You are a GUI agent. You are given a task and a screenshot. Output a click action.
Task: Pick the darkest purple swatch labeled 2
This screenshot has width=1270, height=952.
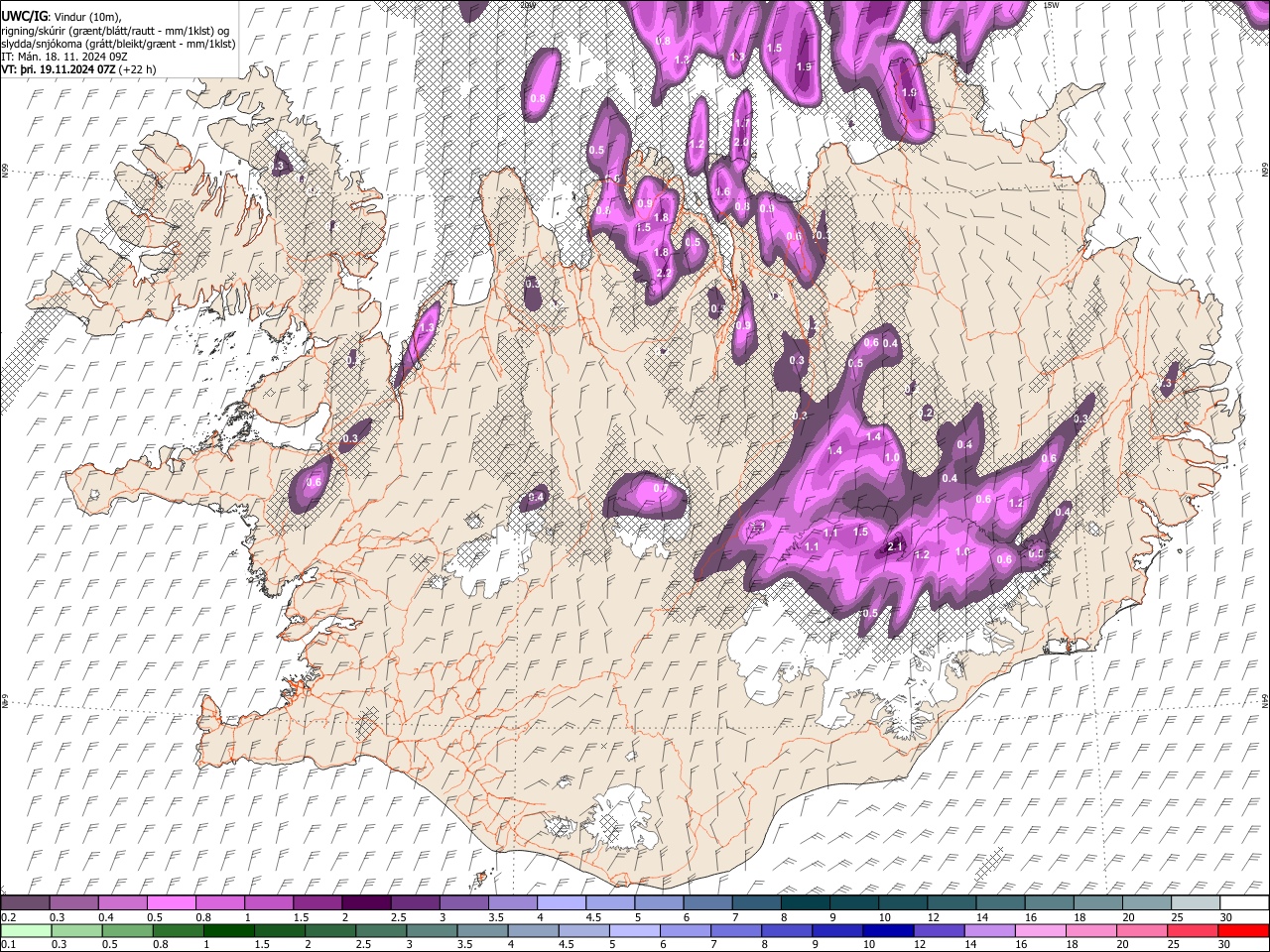pyautogui.click(x=366, y=903)
